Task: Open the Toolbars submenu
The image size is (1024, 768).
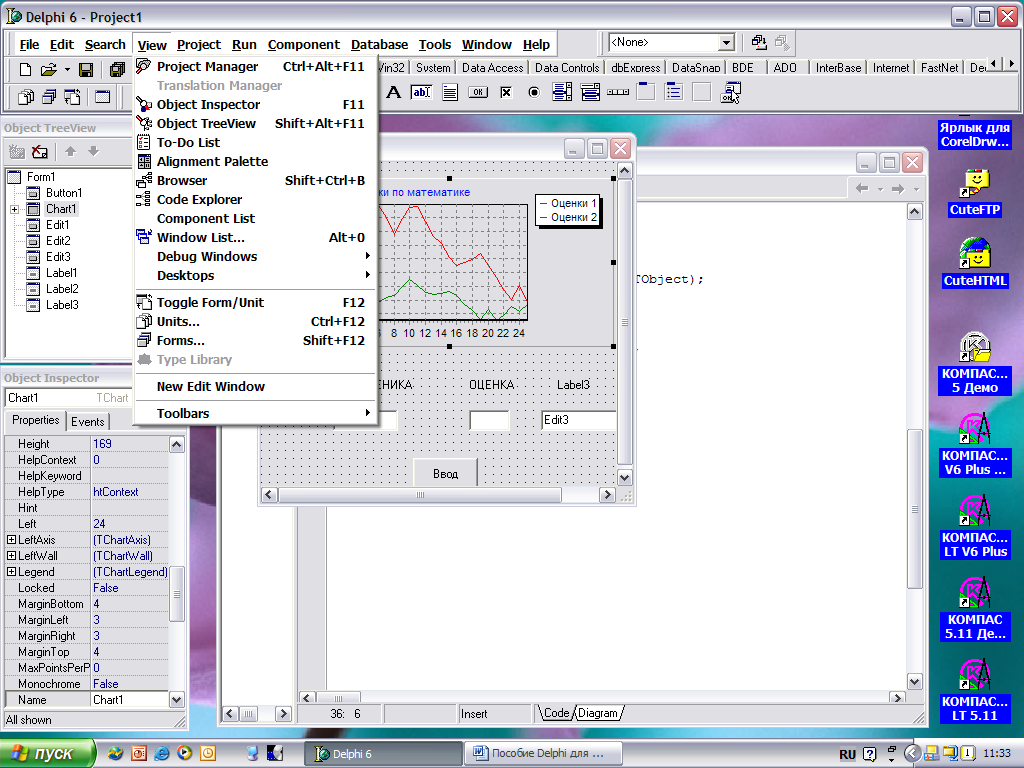Action: click(255, 413)
